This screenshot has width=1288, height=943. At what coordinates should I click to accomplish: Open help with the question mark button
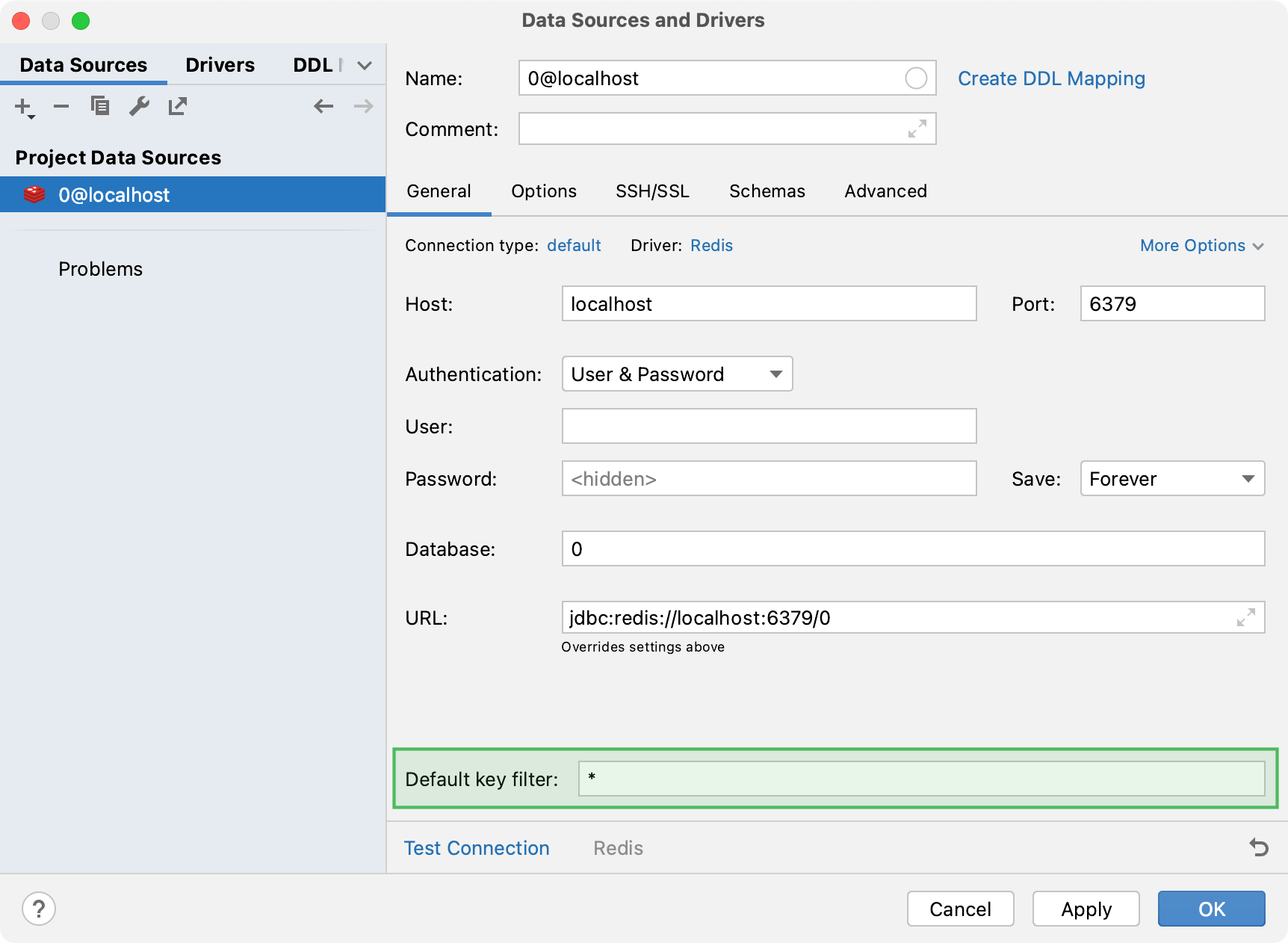(x=39, y=909)
